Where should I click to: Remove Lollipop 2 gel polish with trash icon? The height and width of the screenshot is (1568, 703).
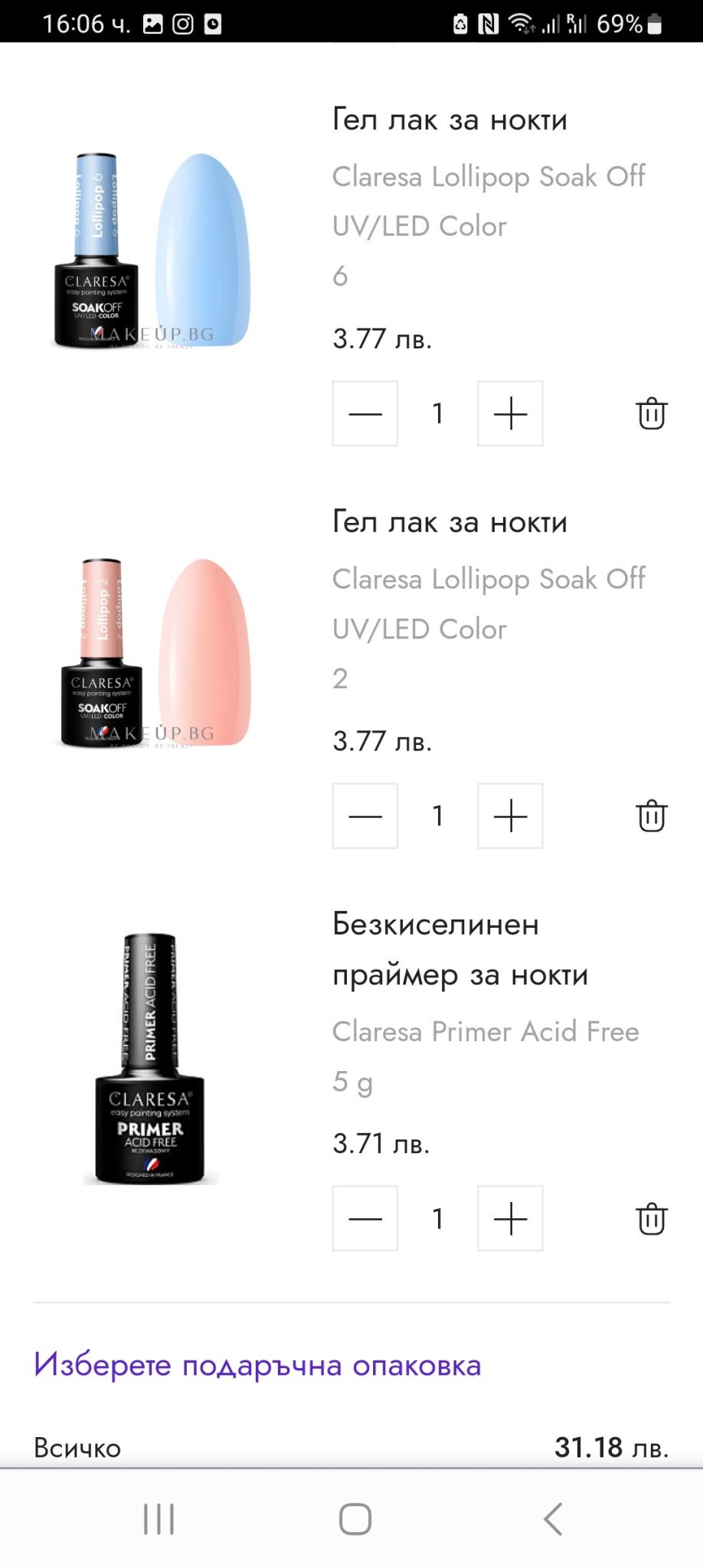[x=652, y=815]
